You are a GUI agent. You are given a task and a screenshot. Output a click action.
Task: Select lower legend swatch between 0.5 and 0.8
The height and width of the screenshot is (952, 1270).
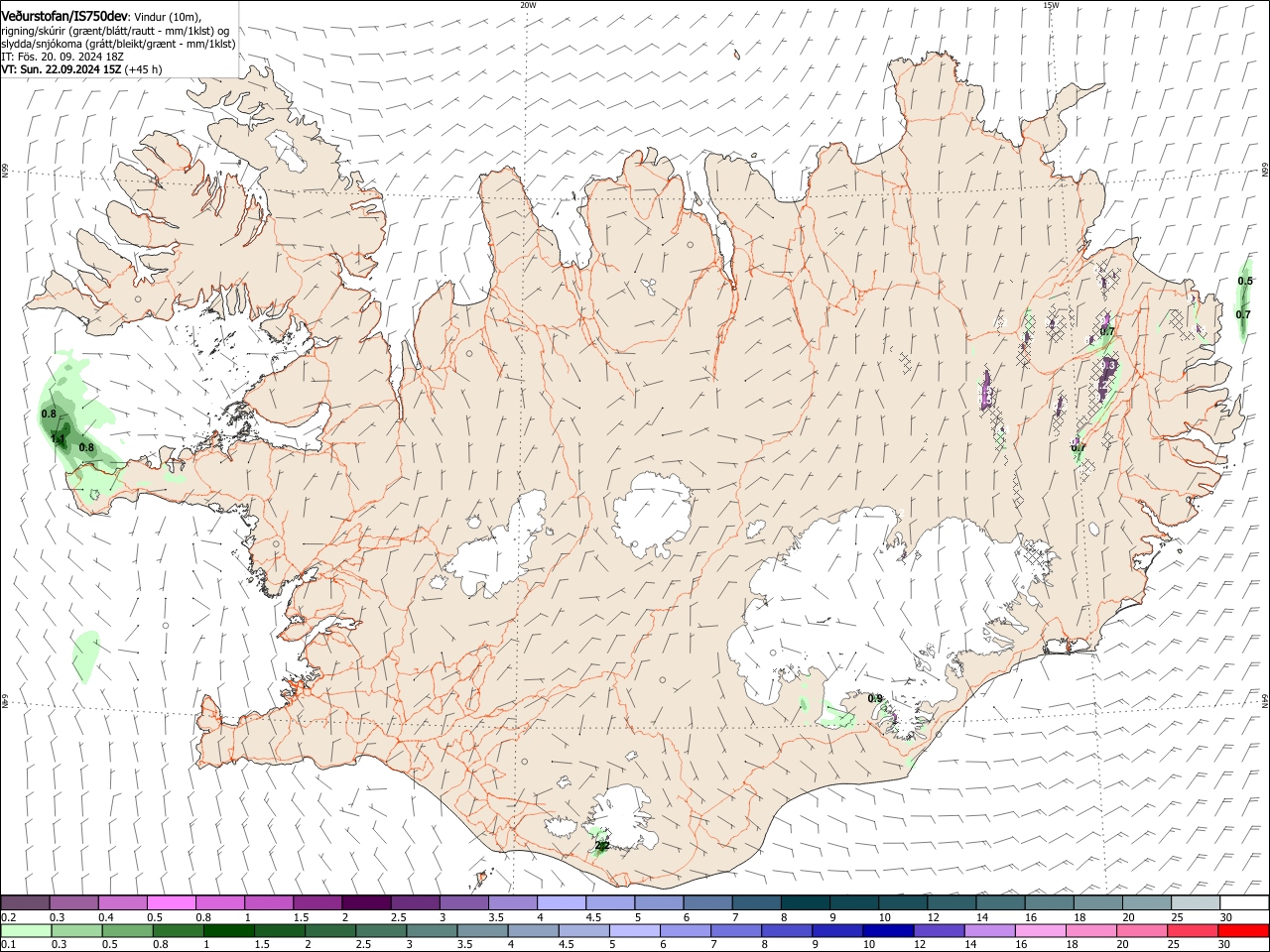(x=127, y=930)
